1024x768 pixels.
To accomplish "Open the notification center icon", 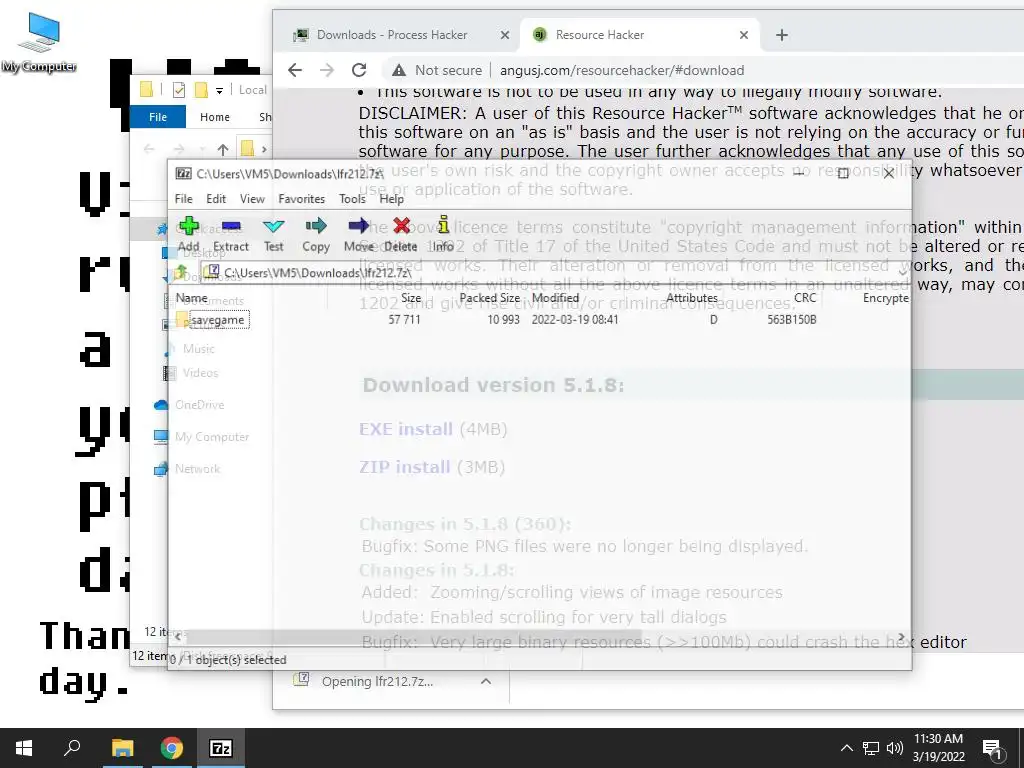I will tap(993, 748).
